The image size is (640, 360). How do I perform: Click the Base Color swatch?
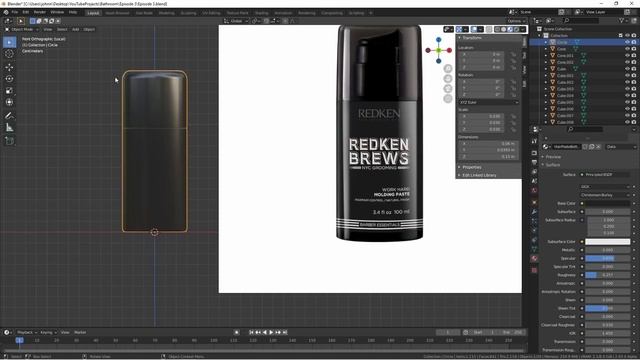coord(608,203)
